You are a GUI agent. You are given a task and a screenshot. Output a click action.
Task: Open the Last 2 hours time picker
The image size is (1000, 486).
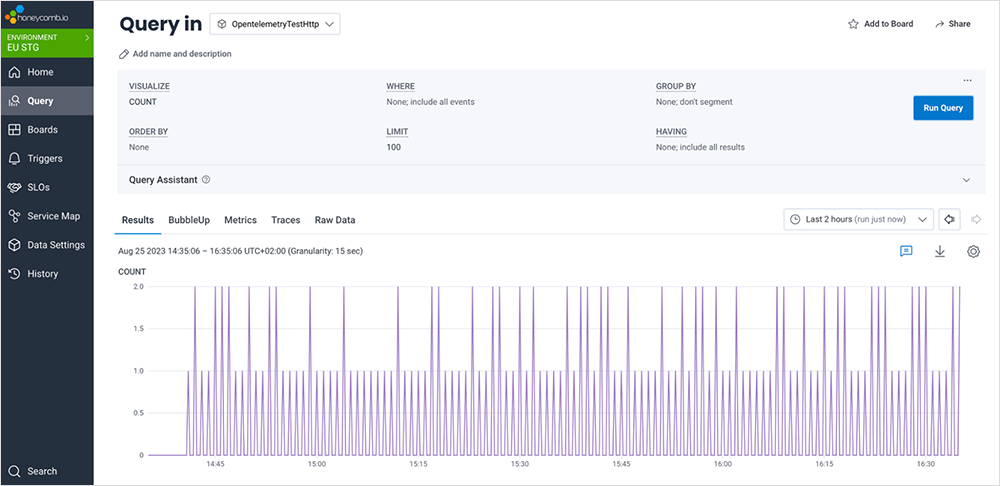pyautogui.click(x=858, y=219)
